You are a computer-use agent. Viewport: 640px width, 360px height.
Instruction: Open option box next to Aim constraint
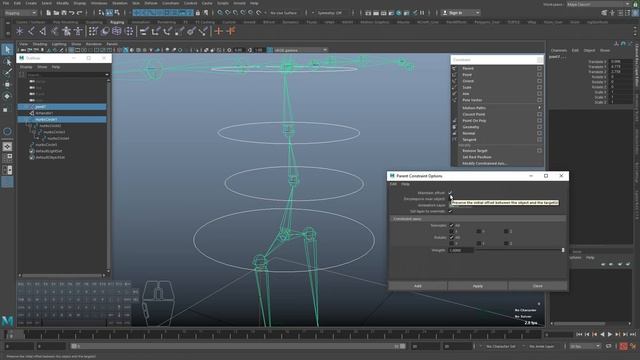pos(539,93)
